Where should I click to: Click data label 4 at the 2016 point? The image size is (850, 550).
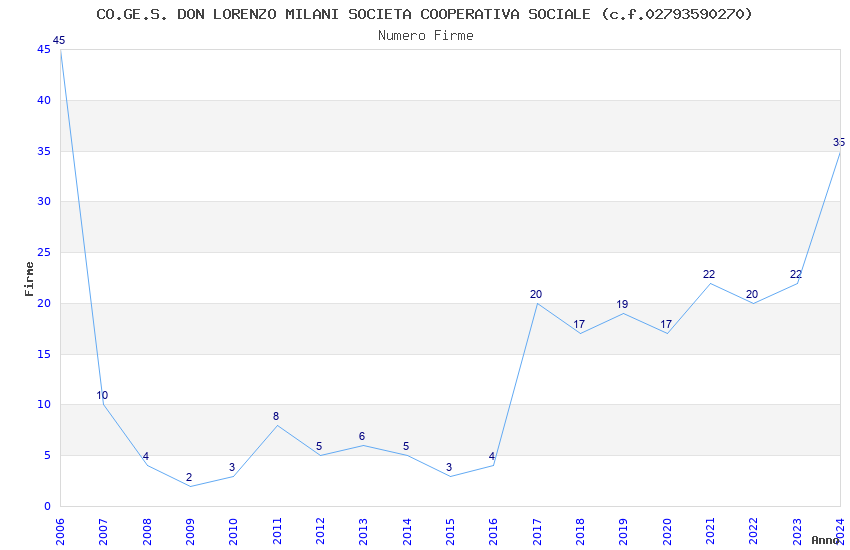point(492,456)
